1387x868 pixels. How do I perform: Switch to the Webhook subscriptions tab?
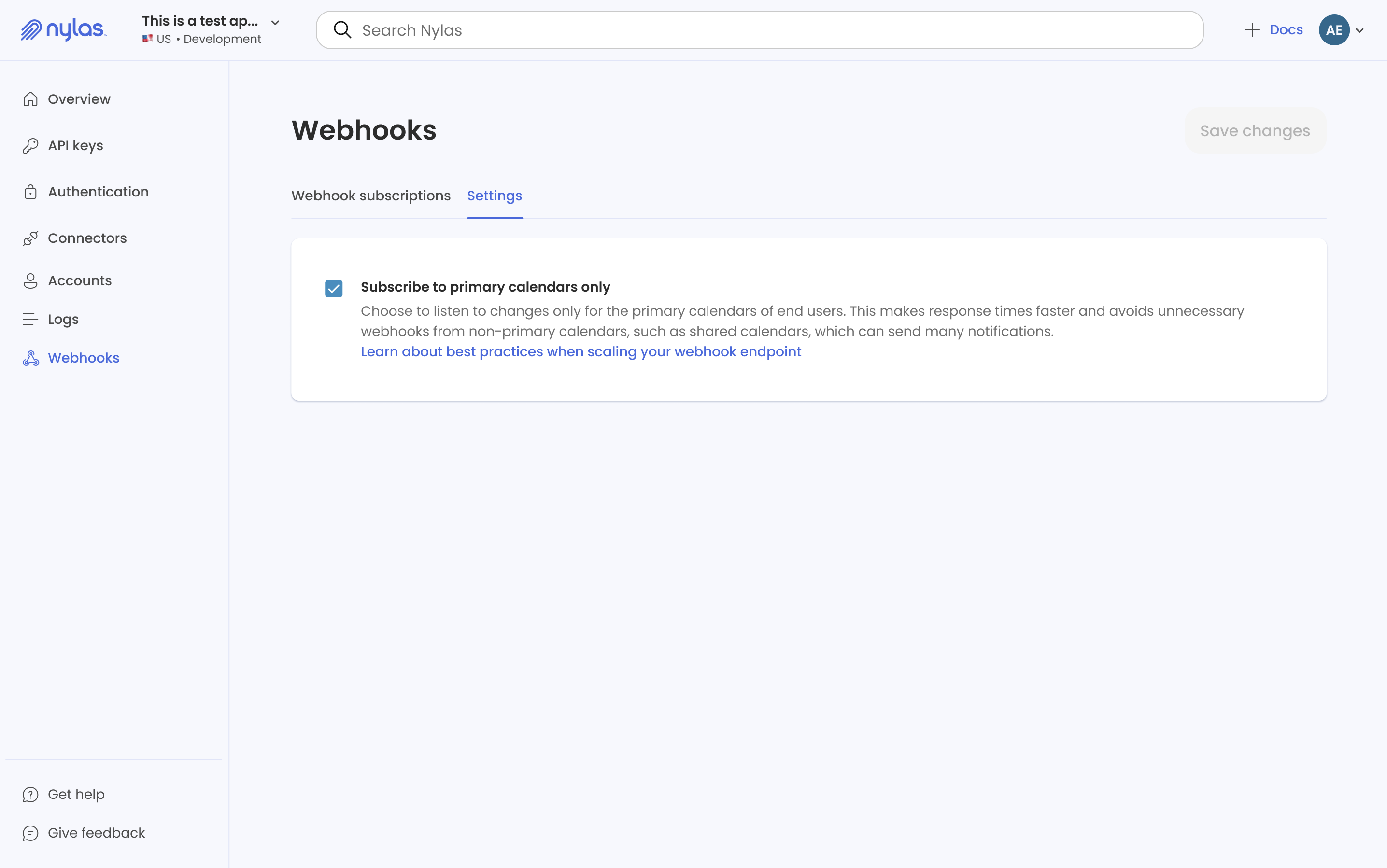370,196
